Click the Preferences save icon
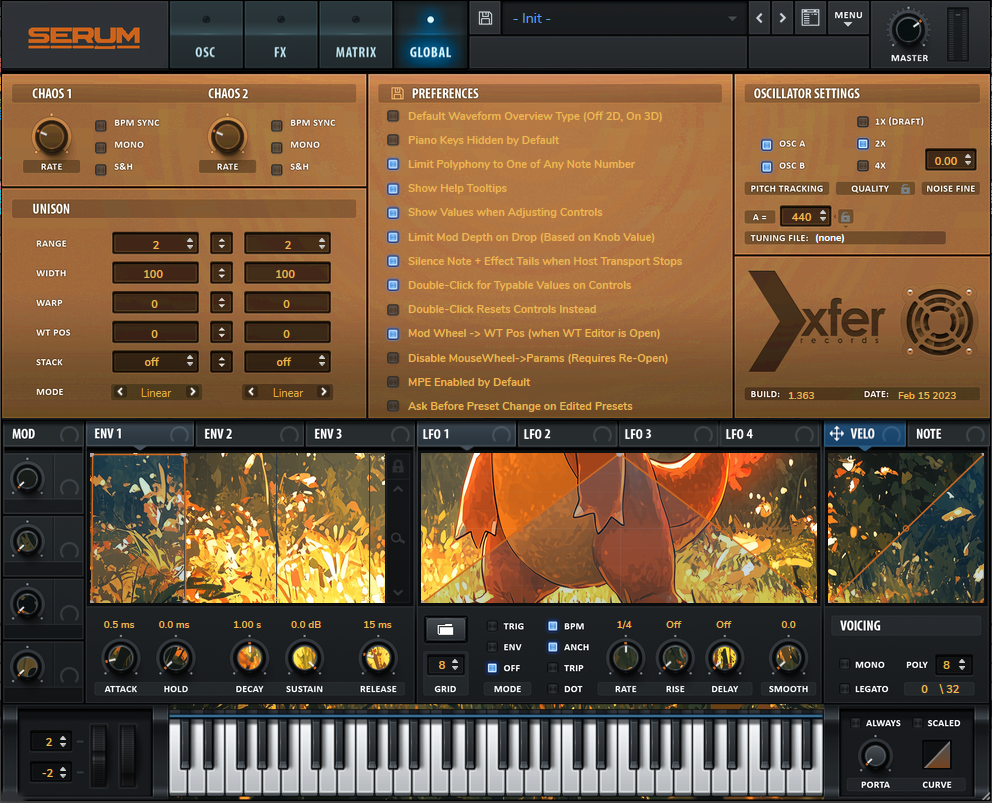Viewport: 992px width, 803px height. (397, 94)
